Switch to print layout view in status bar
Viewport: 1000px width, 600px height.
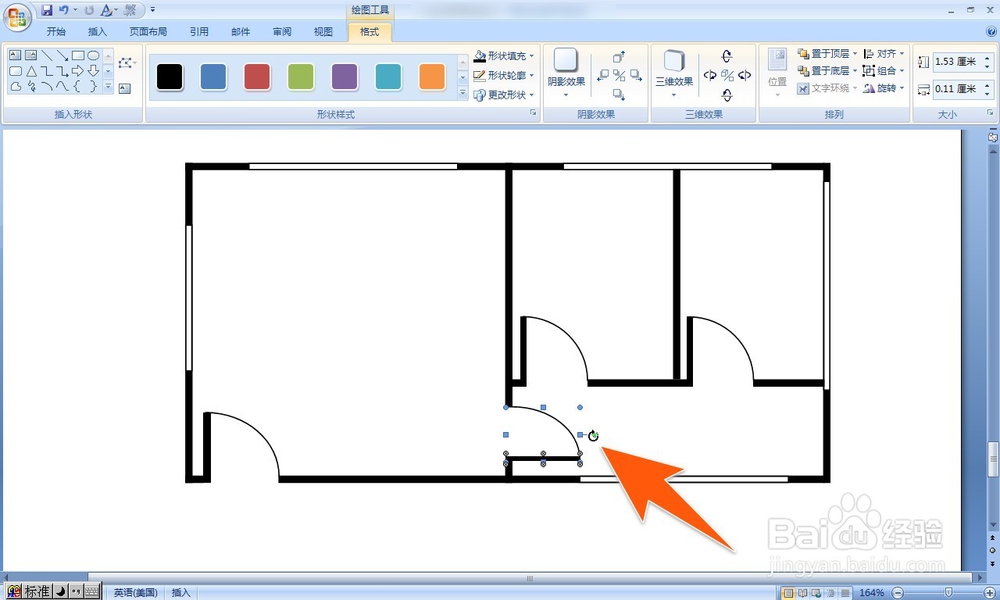coord(789,593)
